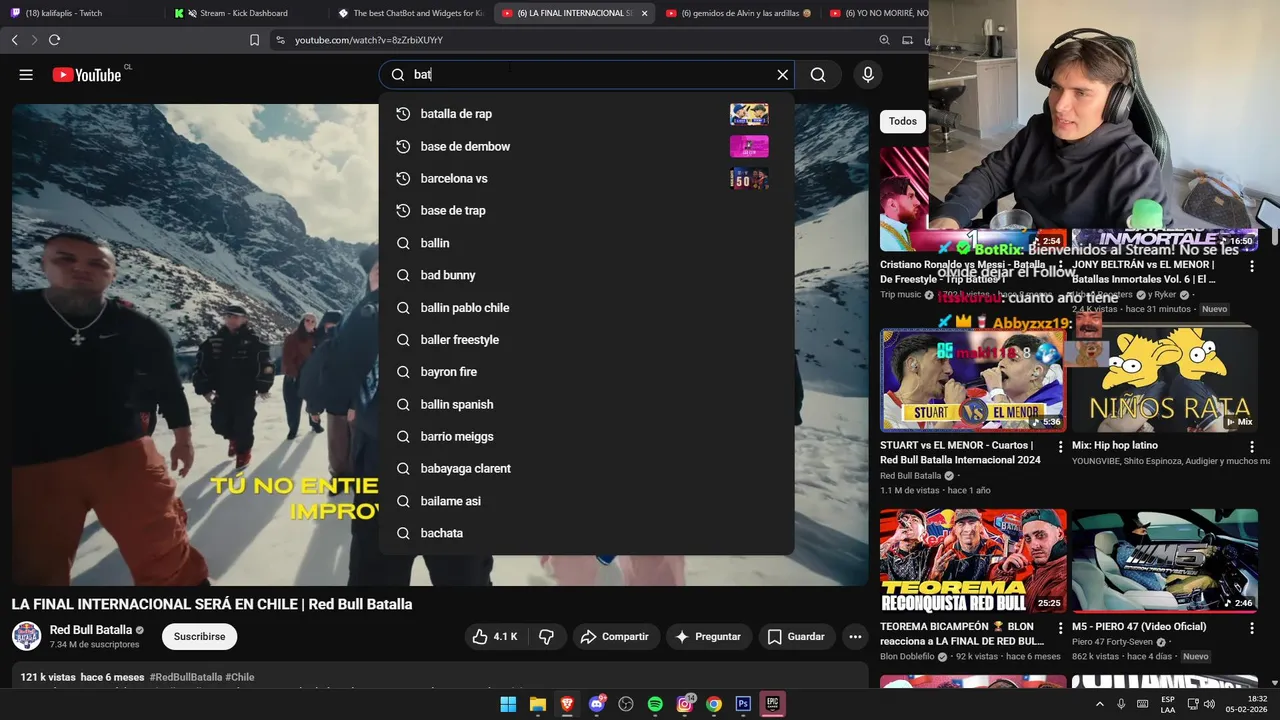The image size is (1280, 720).
Task: Open the Preguntar button
Action: [x=708, y=636]
